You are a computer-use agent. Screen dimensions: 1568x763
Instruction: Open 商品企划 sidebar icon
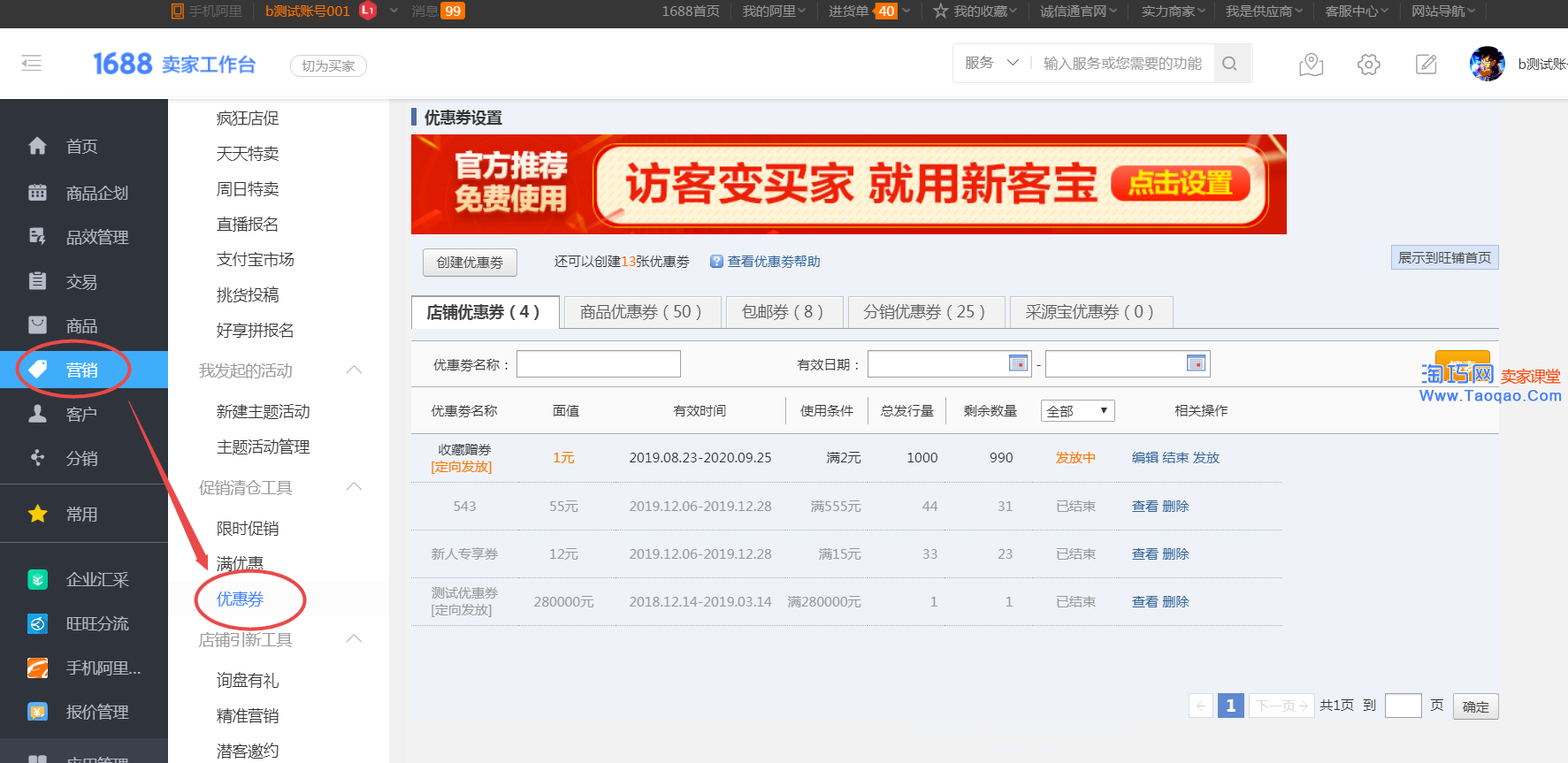(37, 192)
